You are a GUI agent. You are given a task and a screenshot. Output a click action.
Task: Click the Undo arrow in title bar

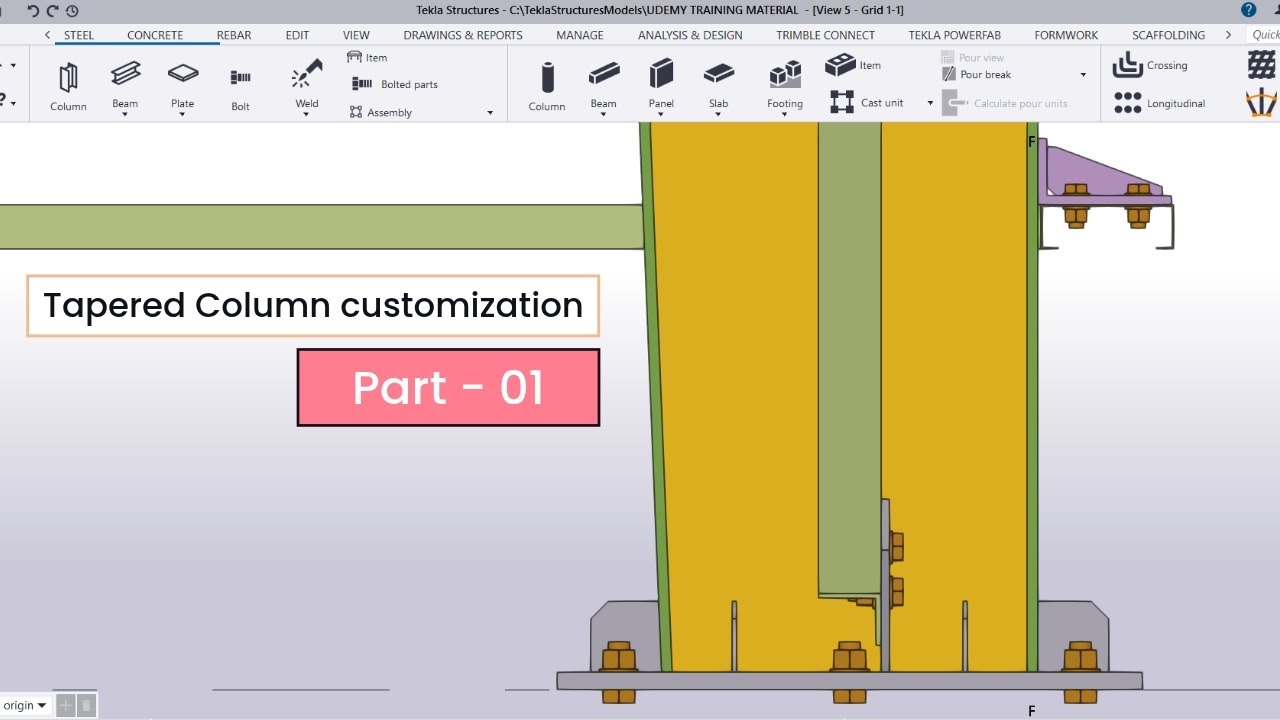pos(34,10)
